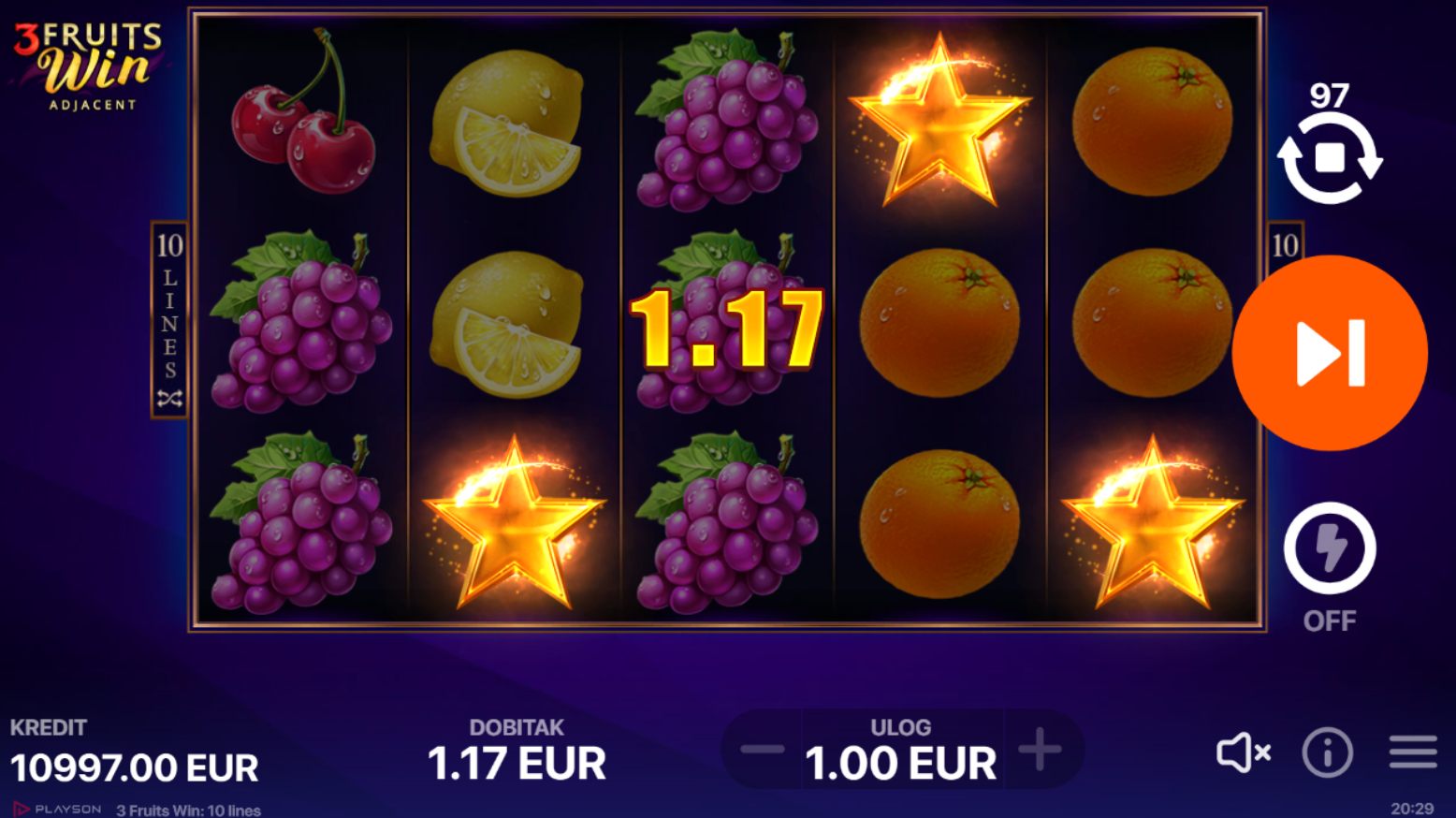Decrease the bet with the minus button

click(763, 749)
